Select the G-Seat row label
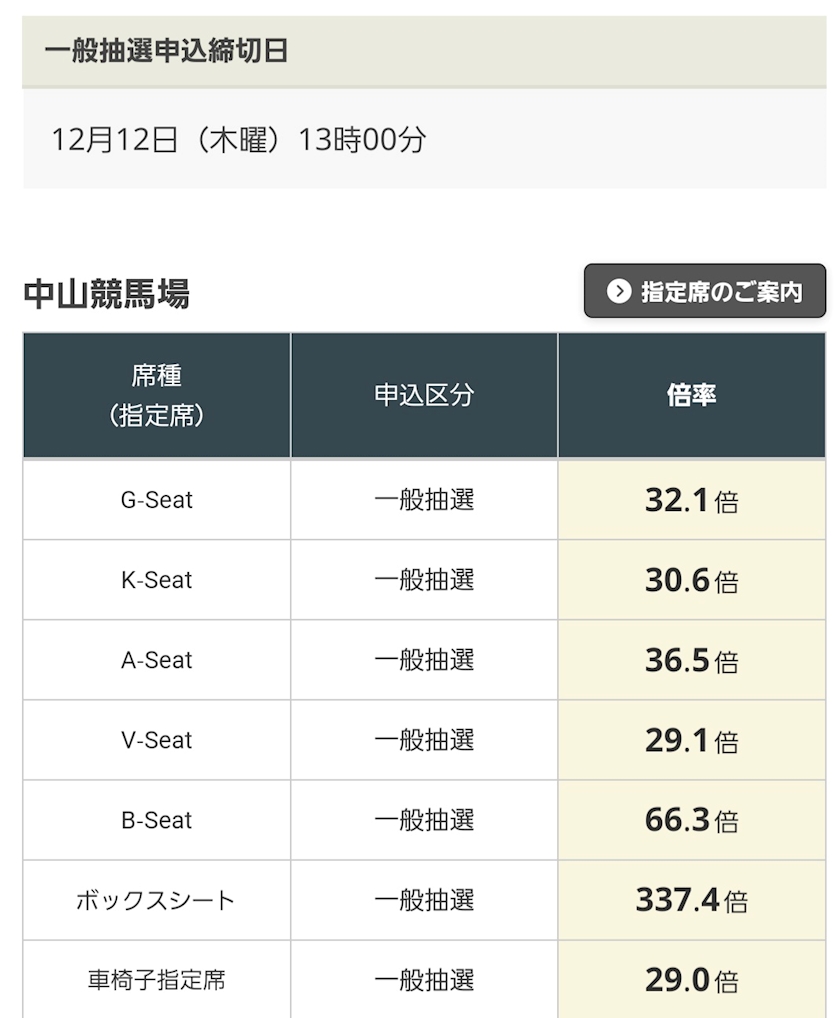 (x=157, y=500)
